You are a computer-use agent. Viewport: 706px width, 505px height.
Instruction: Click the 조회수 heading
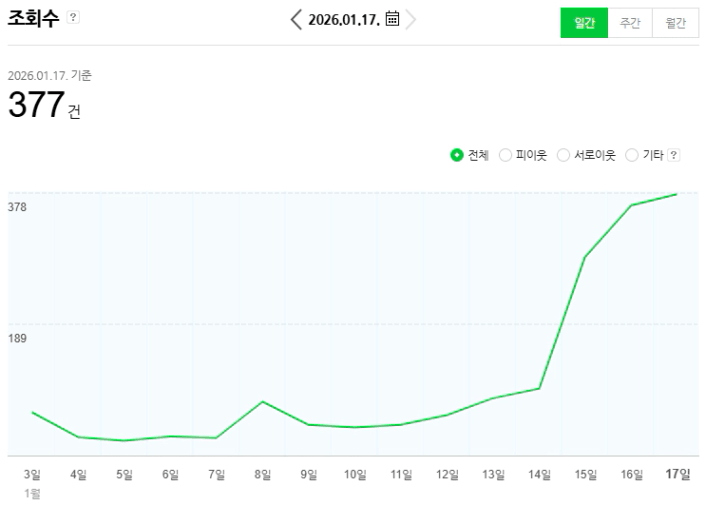click(x=33, y=19)
